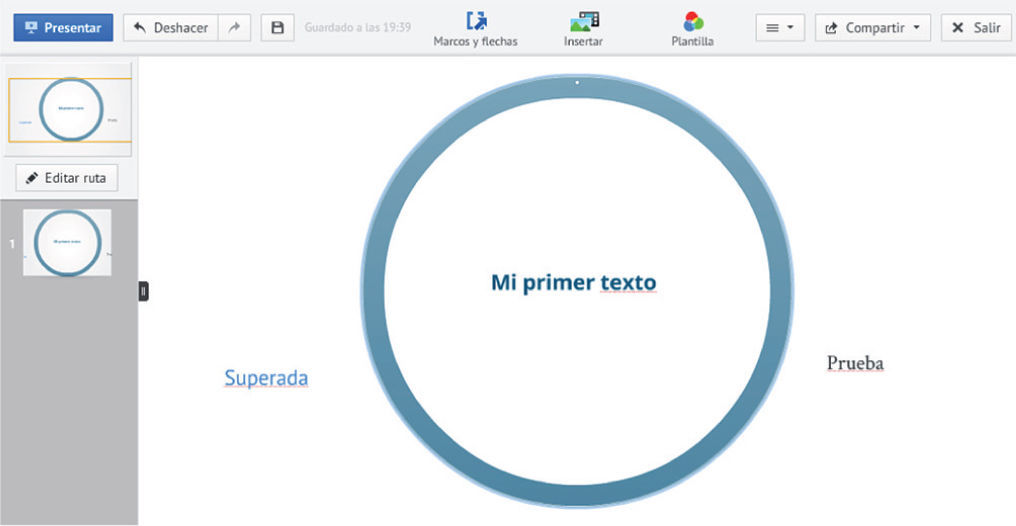Open Marcos y flechas tool
This screenshot has width=1016, height=526.
pos(475,29)
